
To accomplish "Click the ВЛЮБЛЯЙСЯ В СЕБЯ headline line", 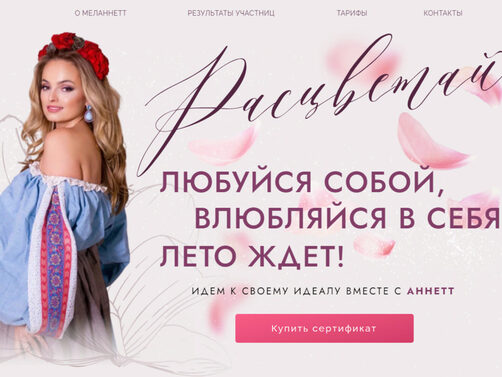I will [x=347, y=219].
